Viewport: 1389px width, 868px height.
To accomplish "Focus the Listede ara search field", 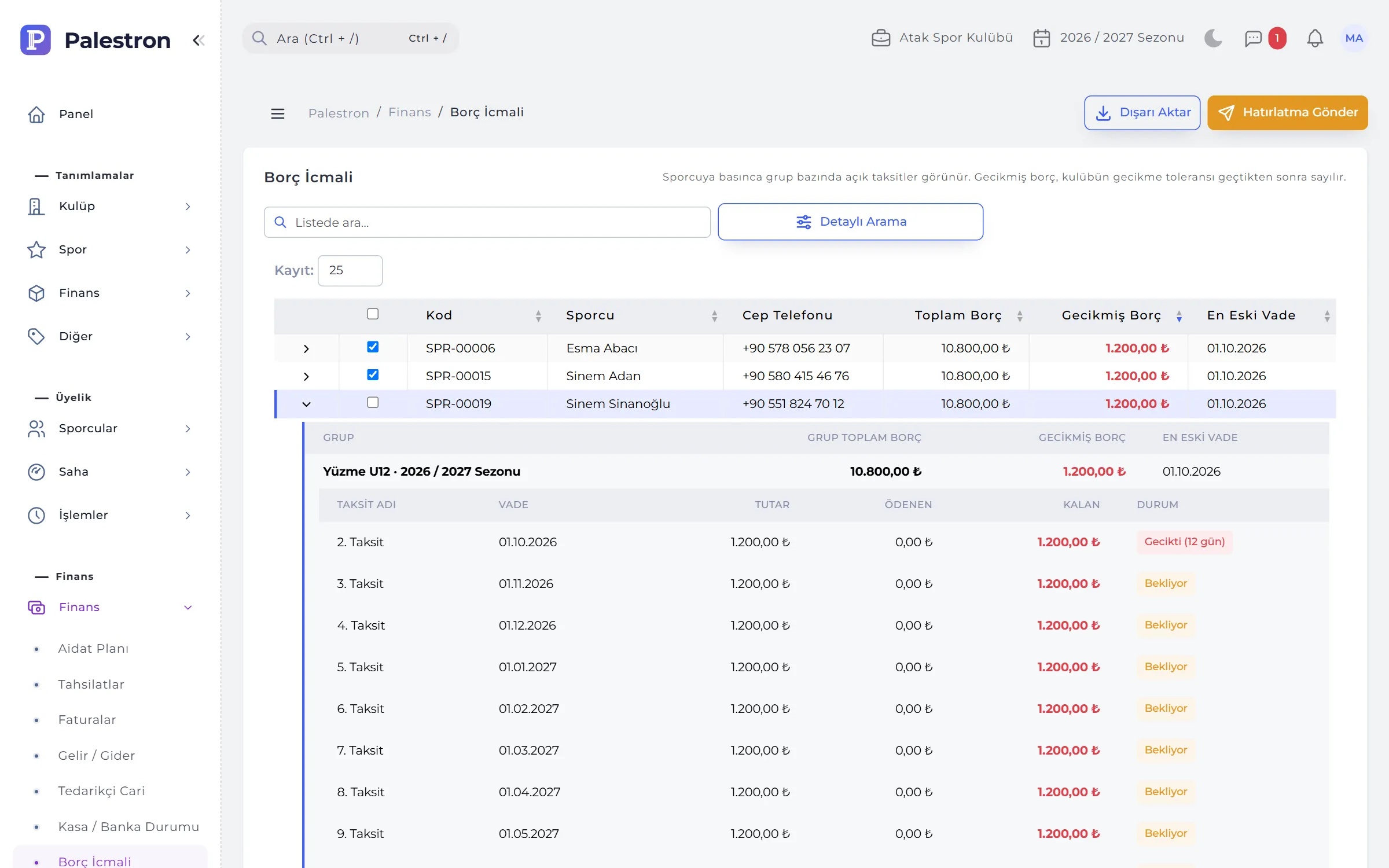I will pos(487,222).
